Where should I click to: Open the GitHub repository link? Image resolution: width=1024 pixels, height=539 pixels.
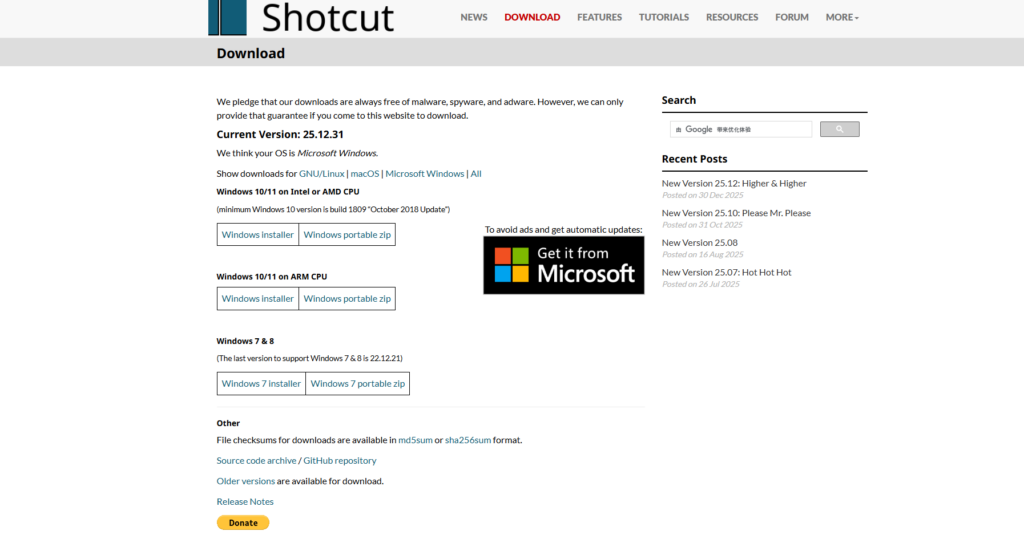pos(340,461)
